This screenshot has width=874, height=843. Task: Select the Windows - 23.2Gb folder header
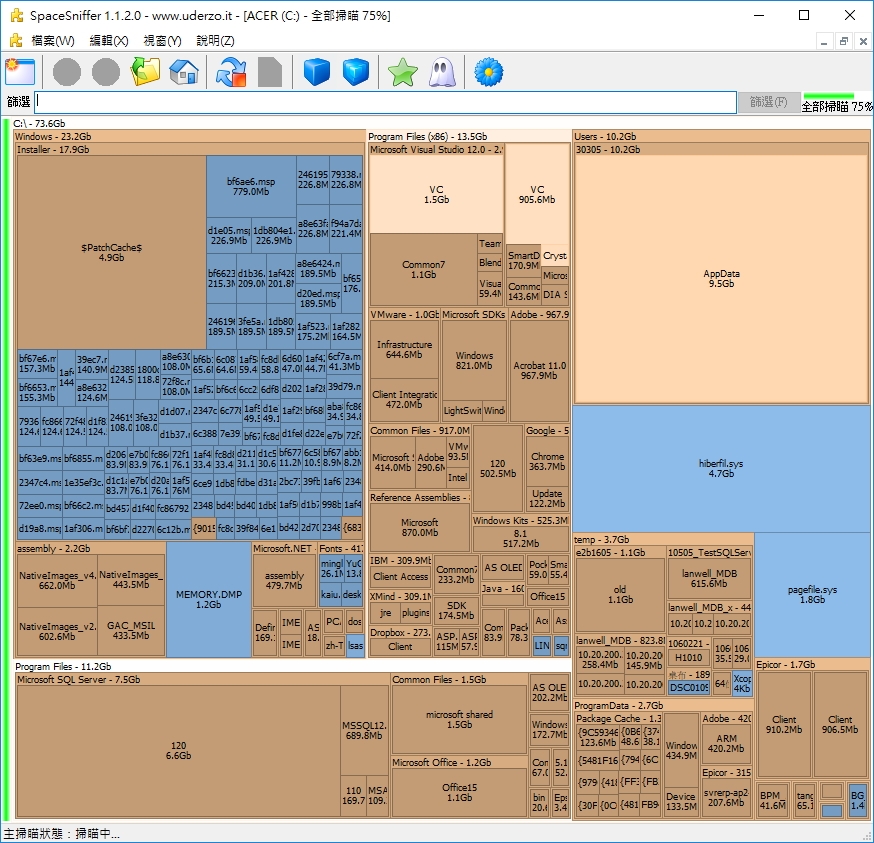190,137
